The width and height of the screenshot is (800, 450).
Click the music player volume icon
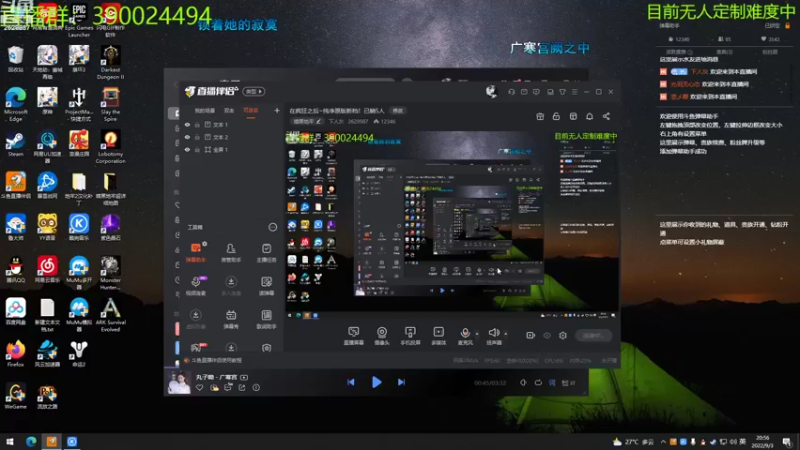523,383
